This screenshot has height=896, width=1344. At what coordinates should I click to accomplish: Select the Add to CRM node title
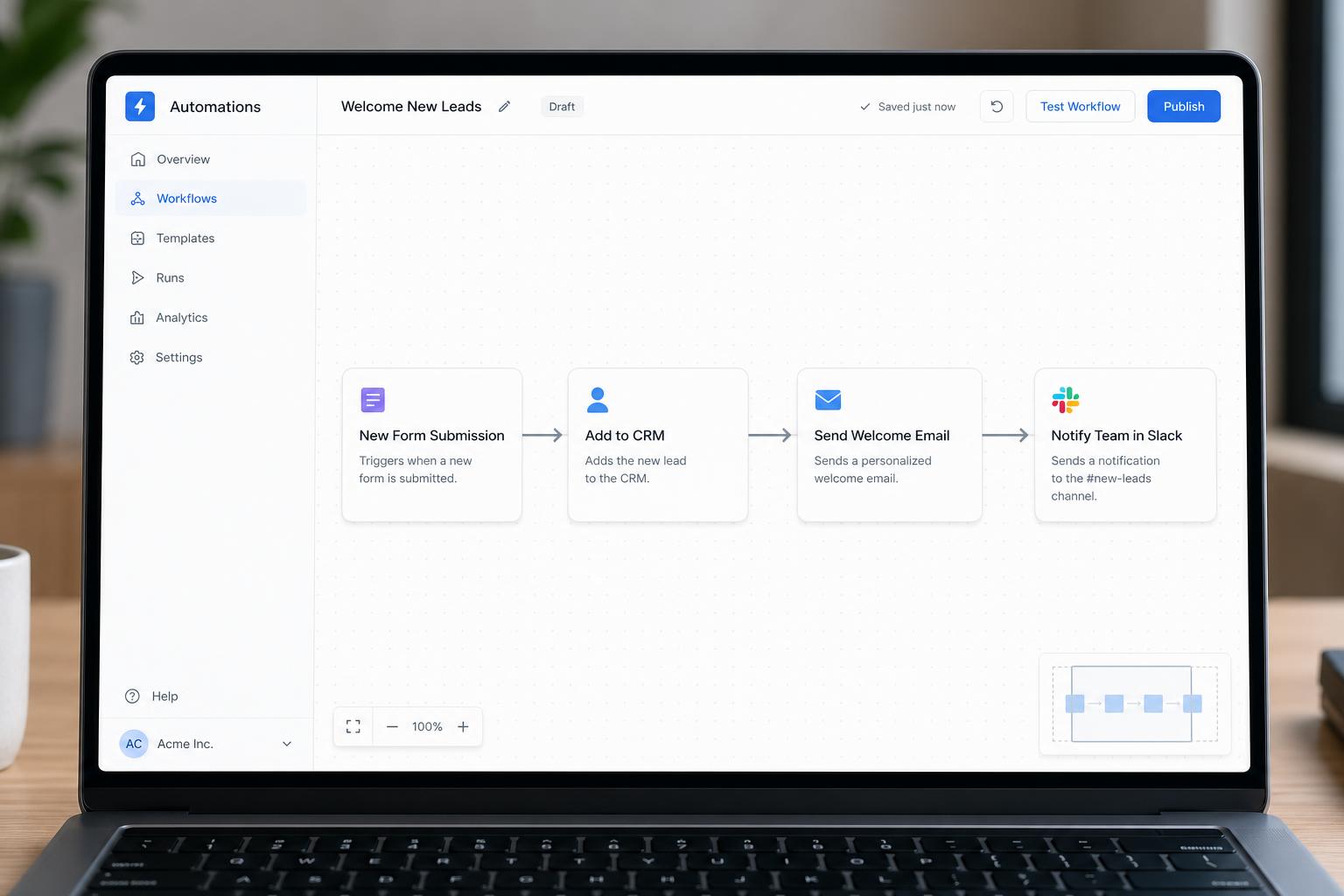pyautogui.click(x=625, y=436)
